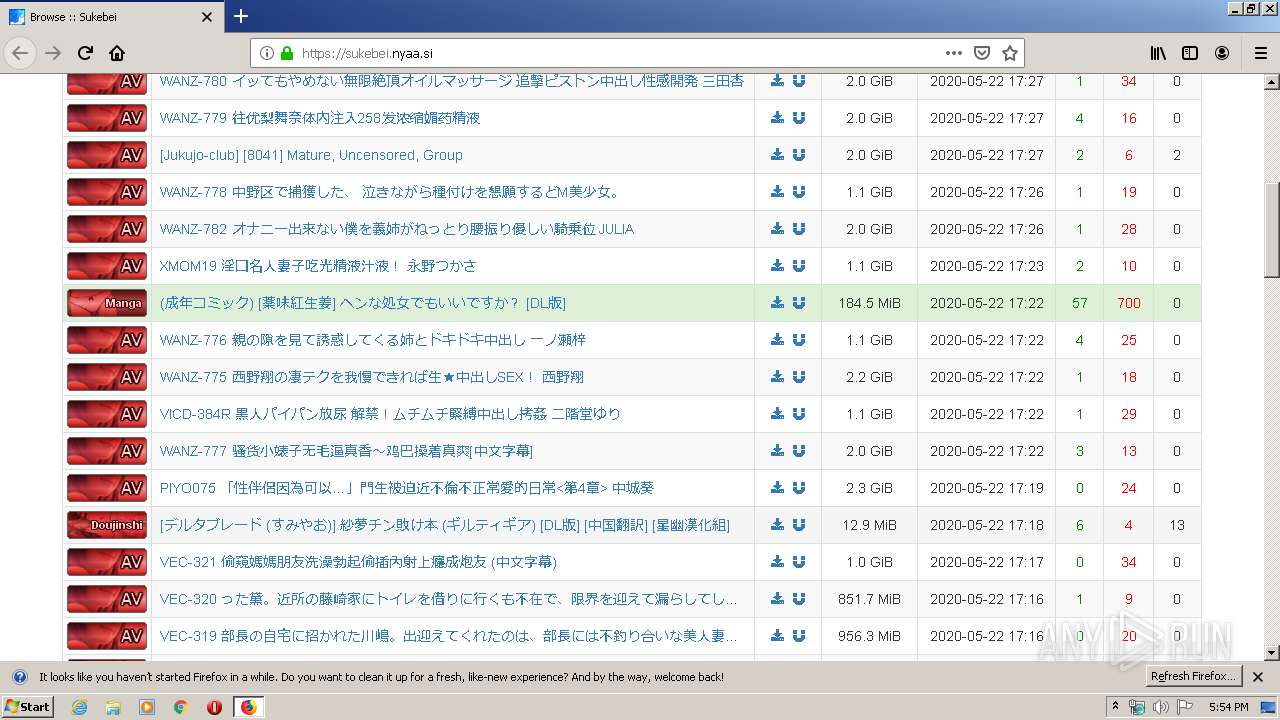The width and height of the screenshot is (1280, 720).
Task: Launch Opera from the taskbar
Action: pos(214,707)
